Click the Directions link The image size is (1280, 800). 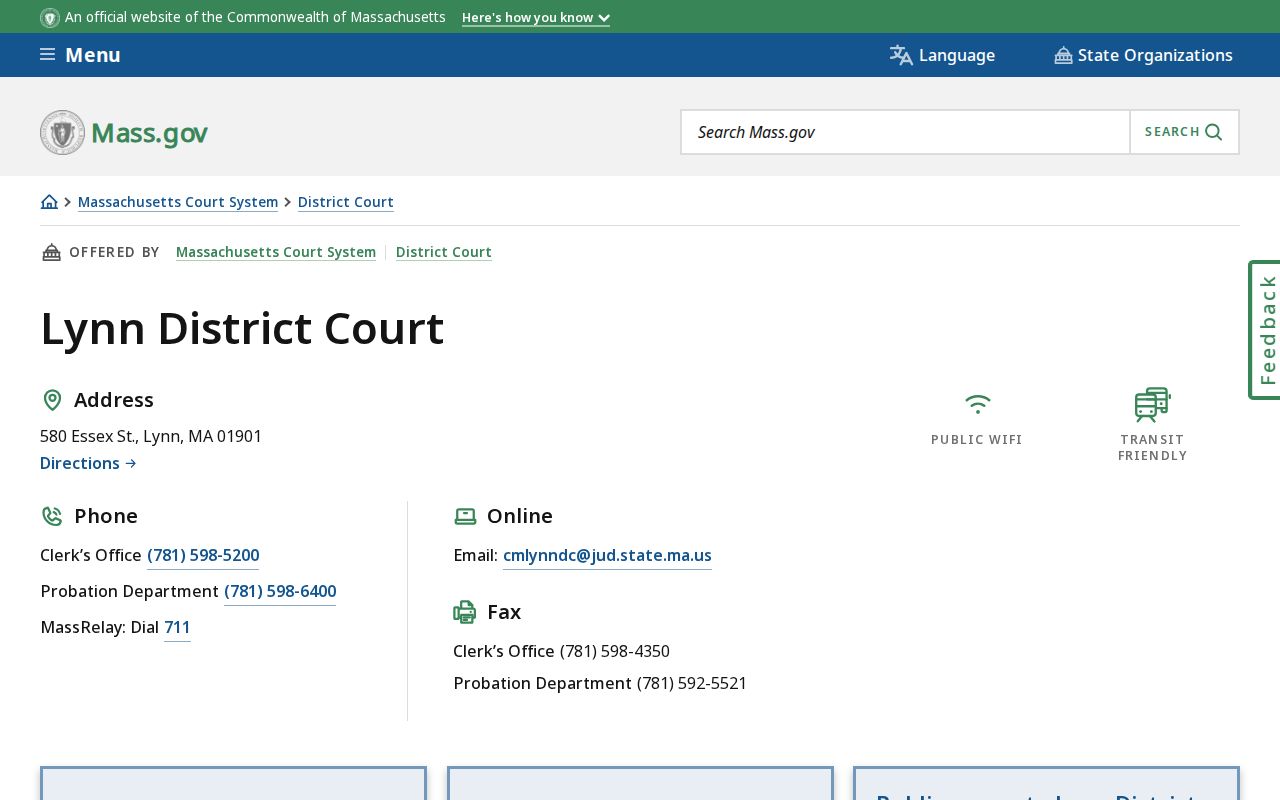[88, 463]
